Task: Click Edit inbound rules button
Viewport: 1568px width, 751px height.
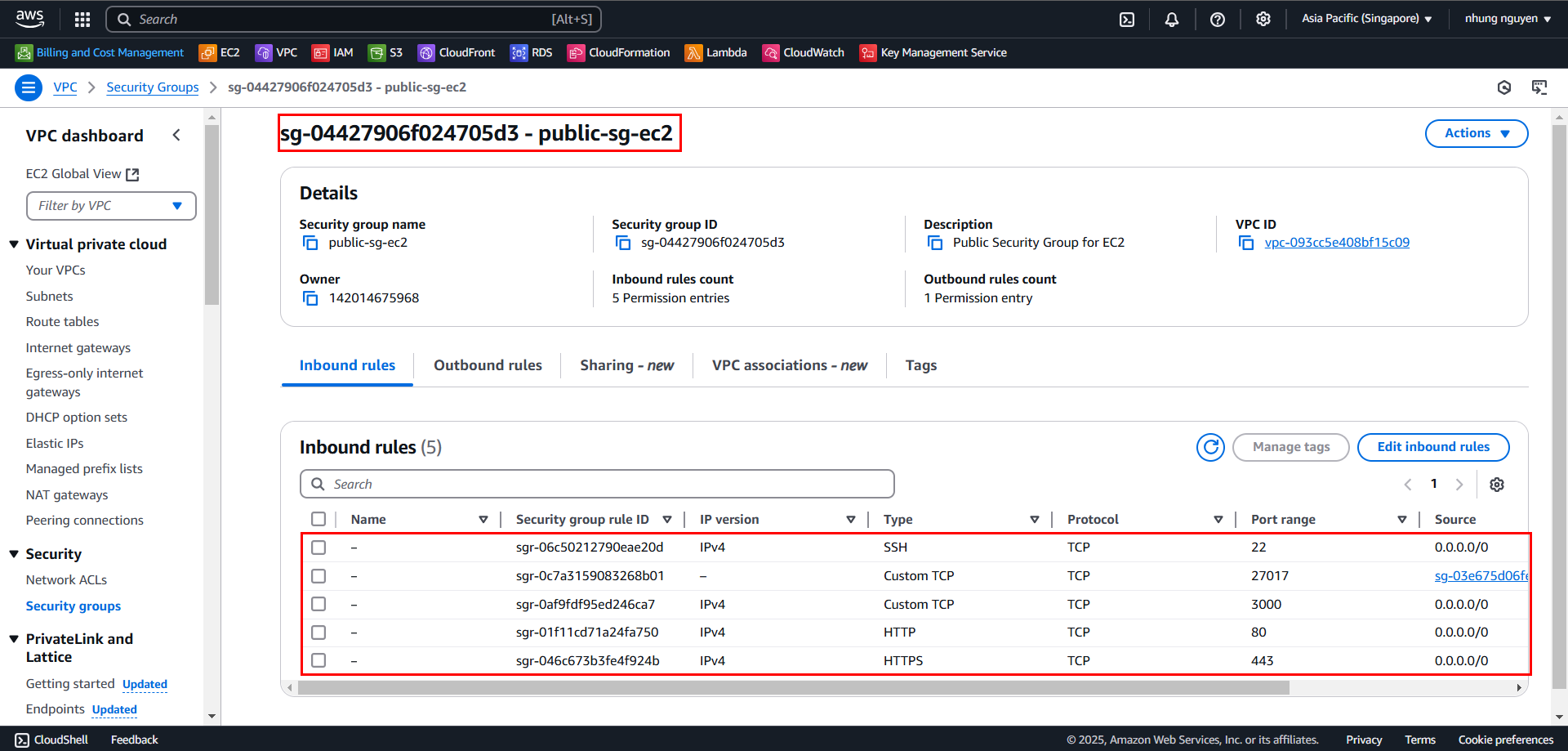Action: click(x=1433, y=447)
